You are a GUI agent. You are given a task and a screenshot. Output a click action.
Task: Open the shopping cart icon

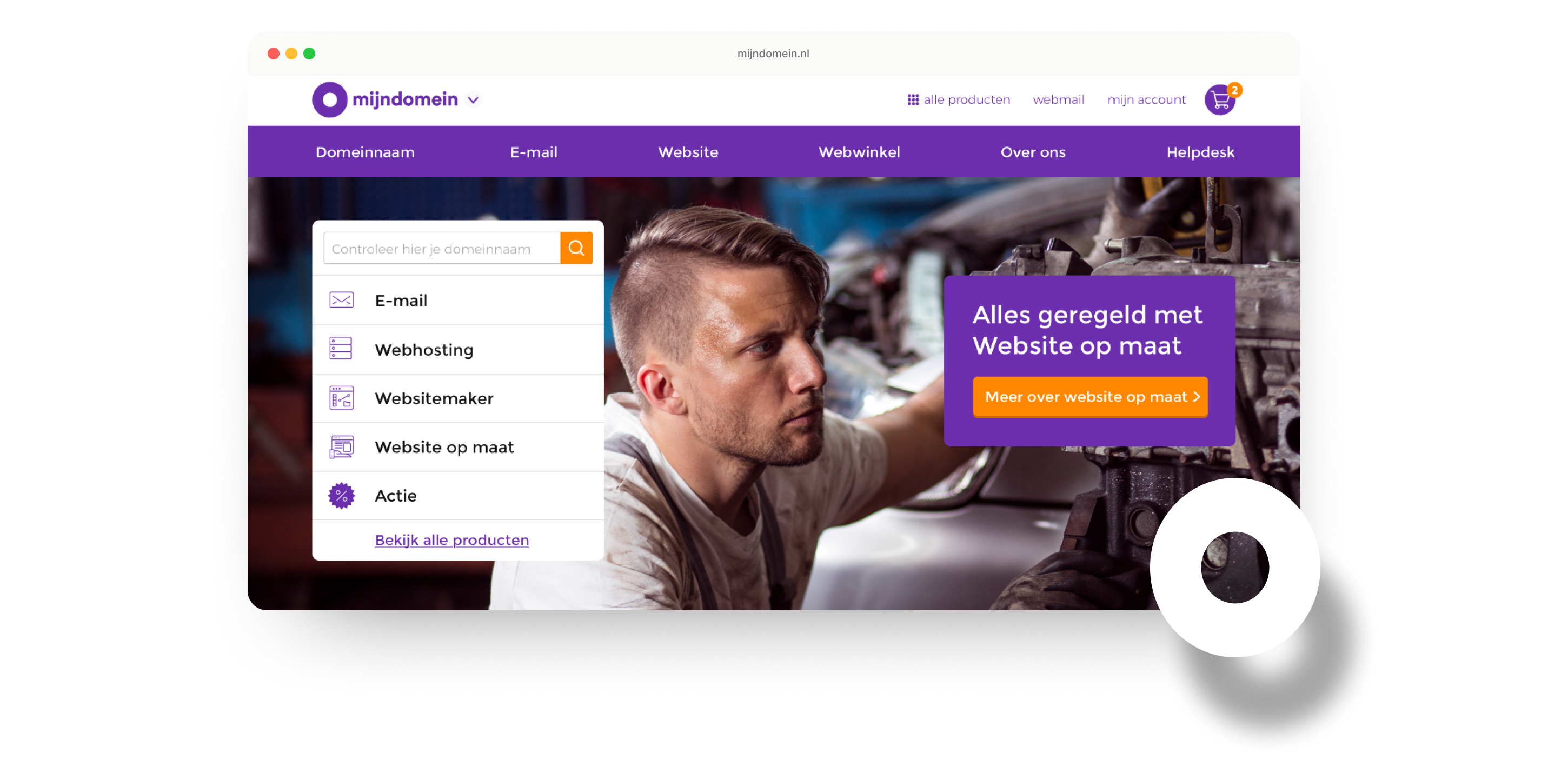(x=1220, y=100)
